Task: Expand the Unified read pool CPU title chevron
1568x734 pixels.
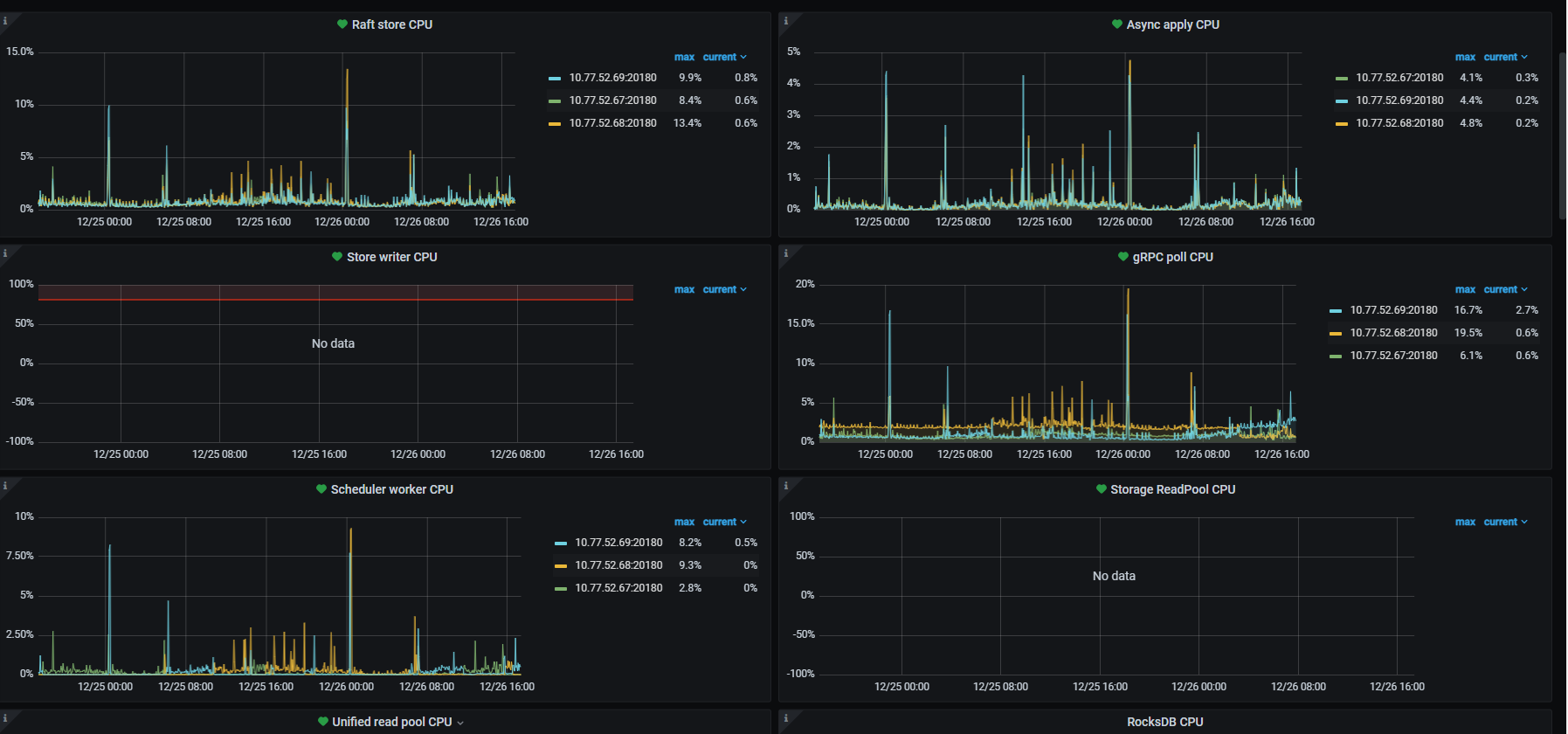Action: [x=460, y=723]
